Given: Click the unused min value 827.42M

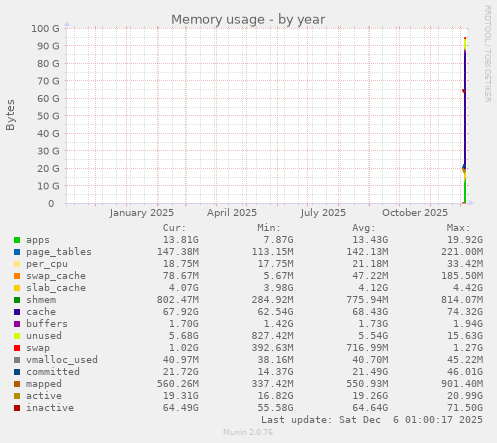Looking at the screenshot, I should (x=272, y=336).
